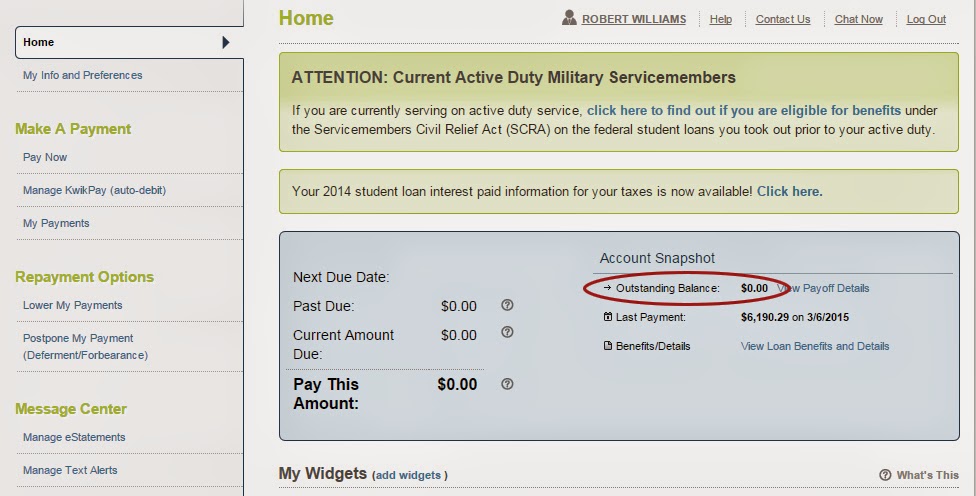Click the document icon next to Benefits/Details
Viewport: 976px width, 496px height.
coord(608,345)
